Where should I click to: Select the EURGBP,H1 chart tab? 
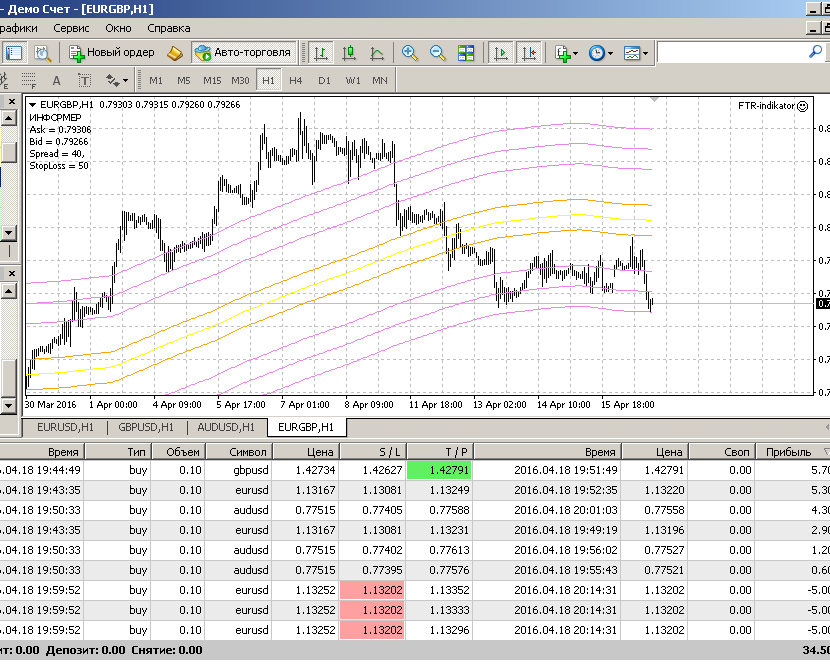(x=306, y=427)
